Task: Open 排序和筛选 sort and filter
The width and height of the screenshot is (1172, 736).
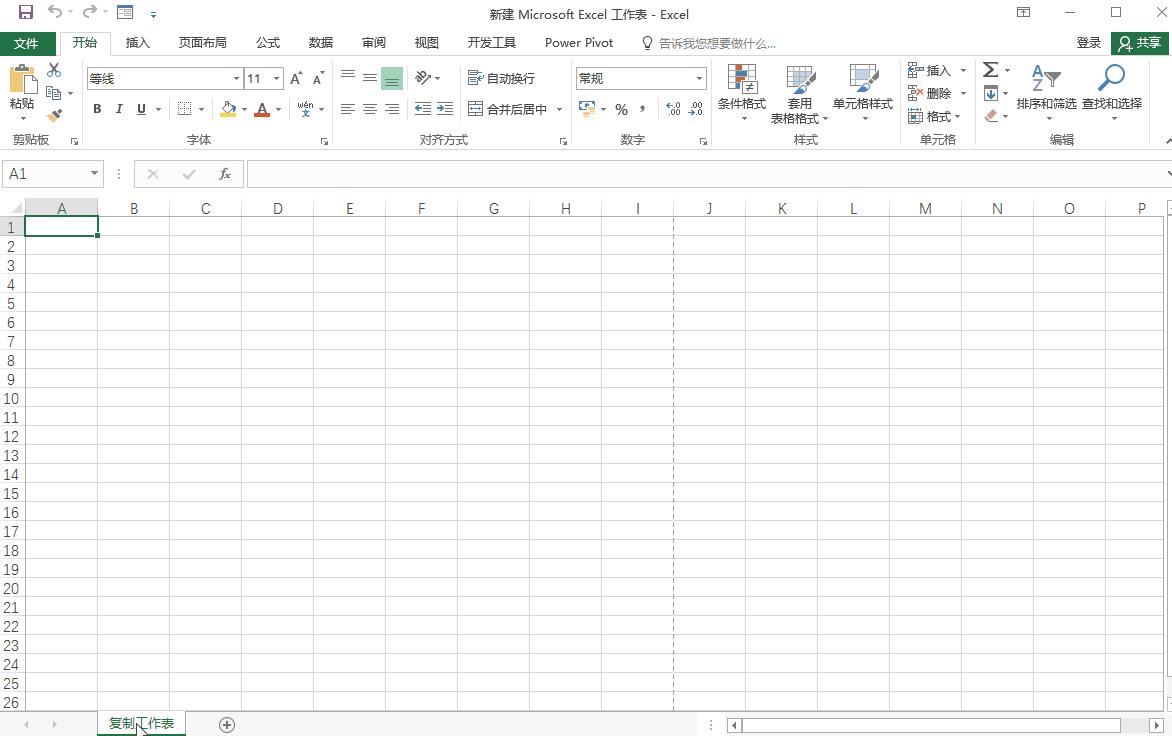Action: coord(1046,93)
